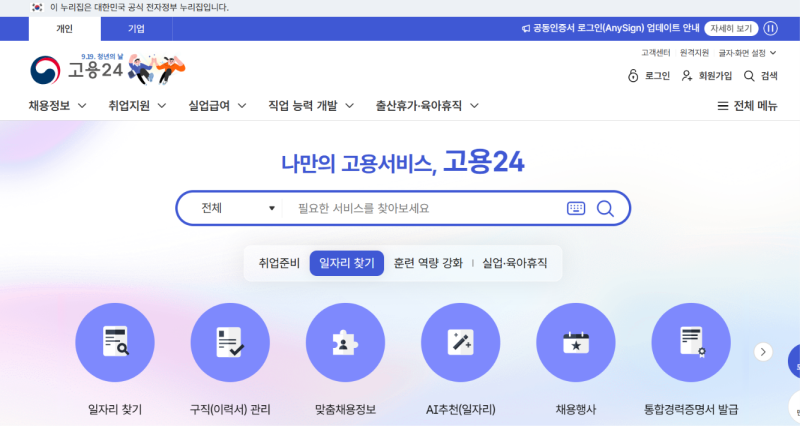Select the 취업준비 tab
This screenshot has height=426, width=800.
point(279,263)
